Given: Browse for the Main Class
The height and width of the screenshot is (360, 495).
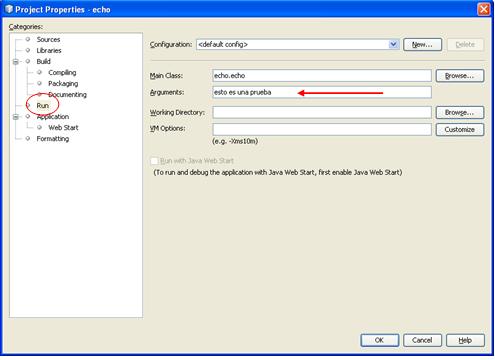Looking at the screenshot, I should tap(460, 76).
